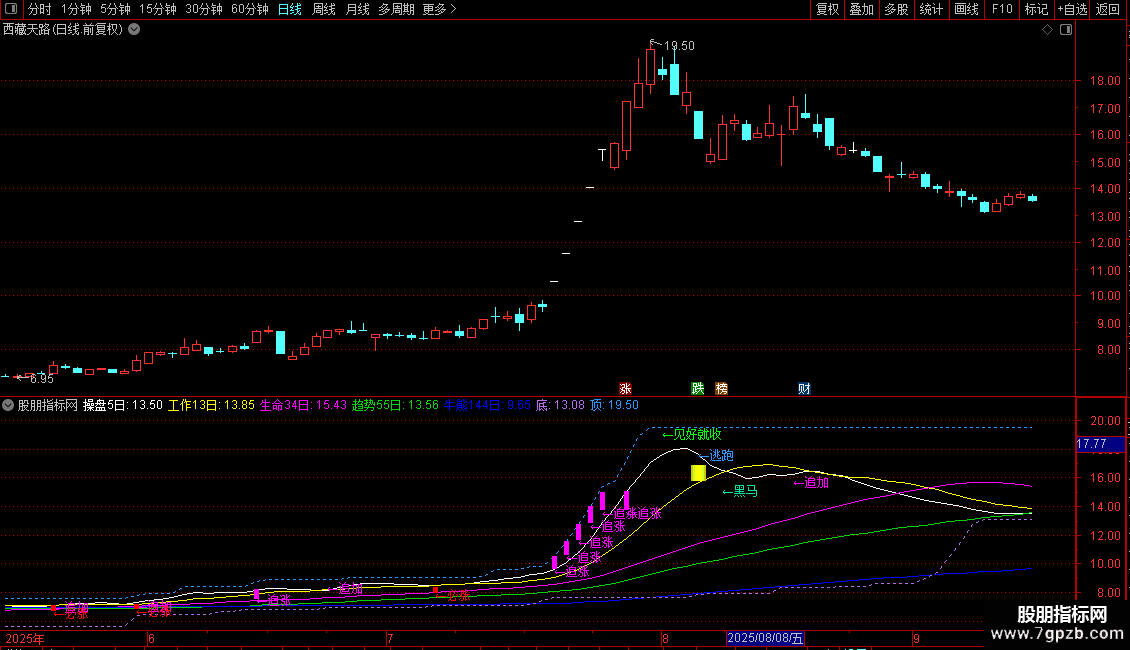Click the 股朋指标网 indicator name
This screenshot has height=650, width=1130.
tap(48, 405)
